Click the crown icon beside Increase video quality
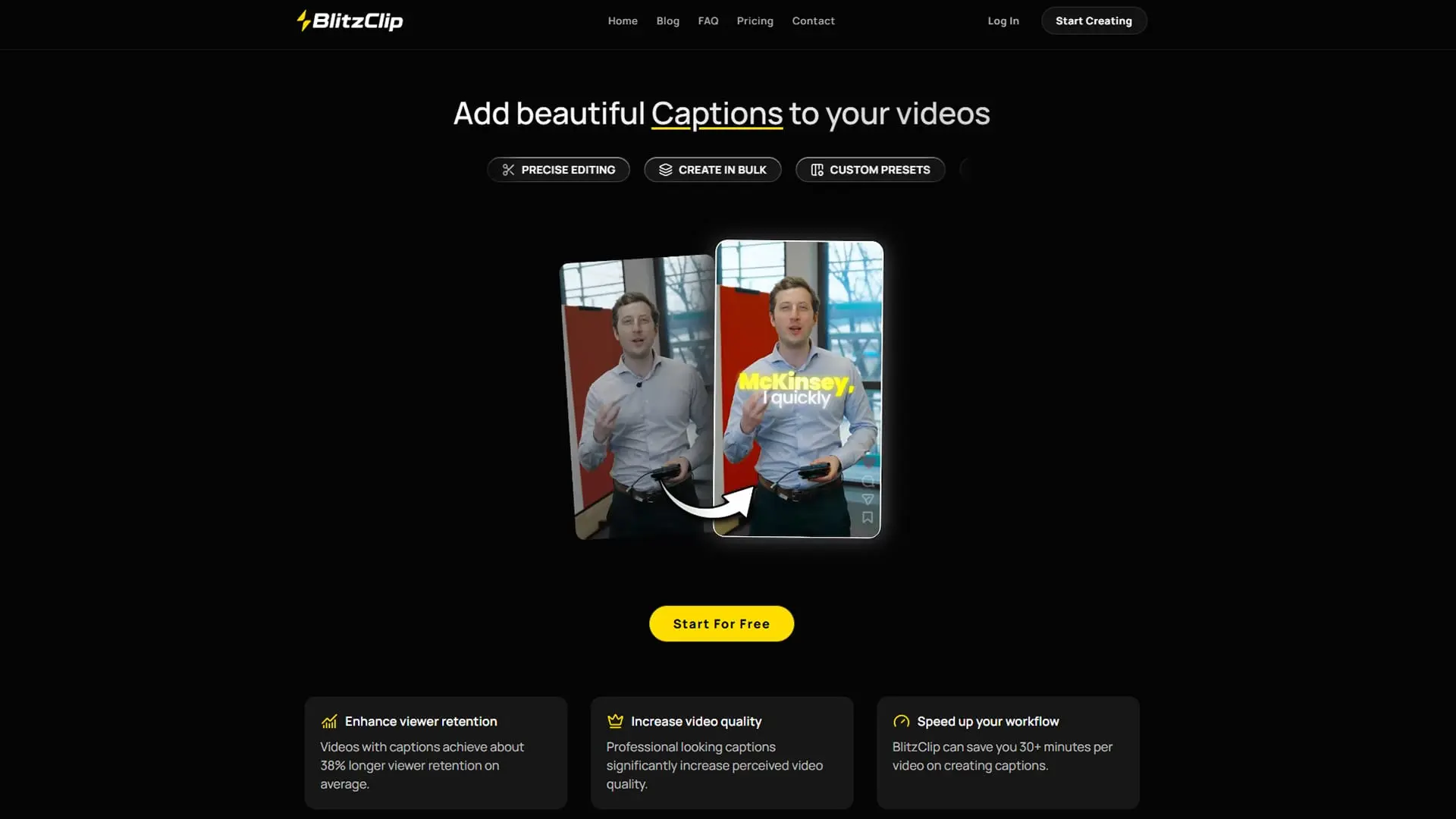The width and height of the screenshot is (1456, 819). pos(615,721)
